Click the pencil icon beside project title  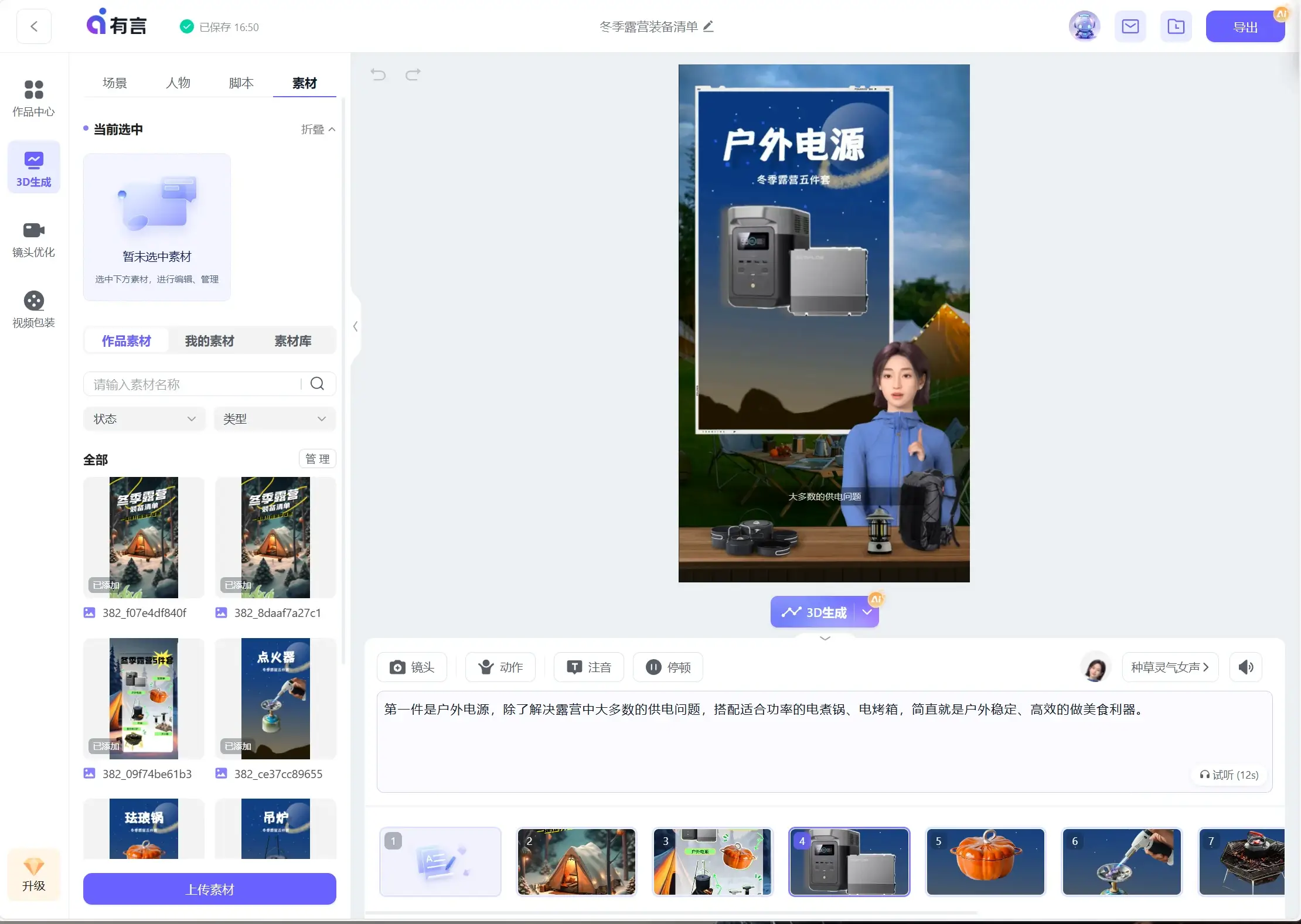709,26
